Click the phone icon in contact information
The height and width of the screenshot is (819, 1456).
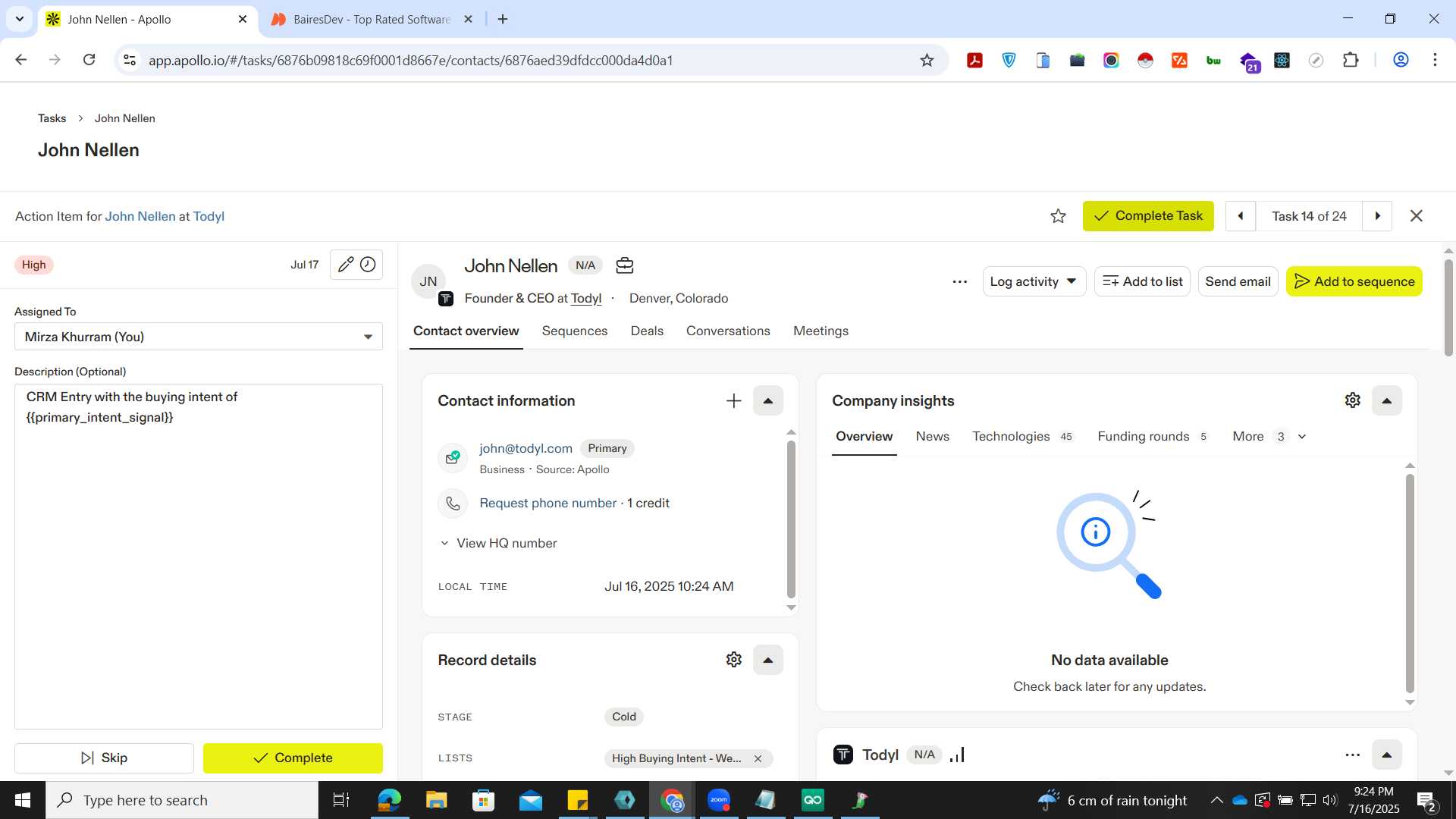453,504
